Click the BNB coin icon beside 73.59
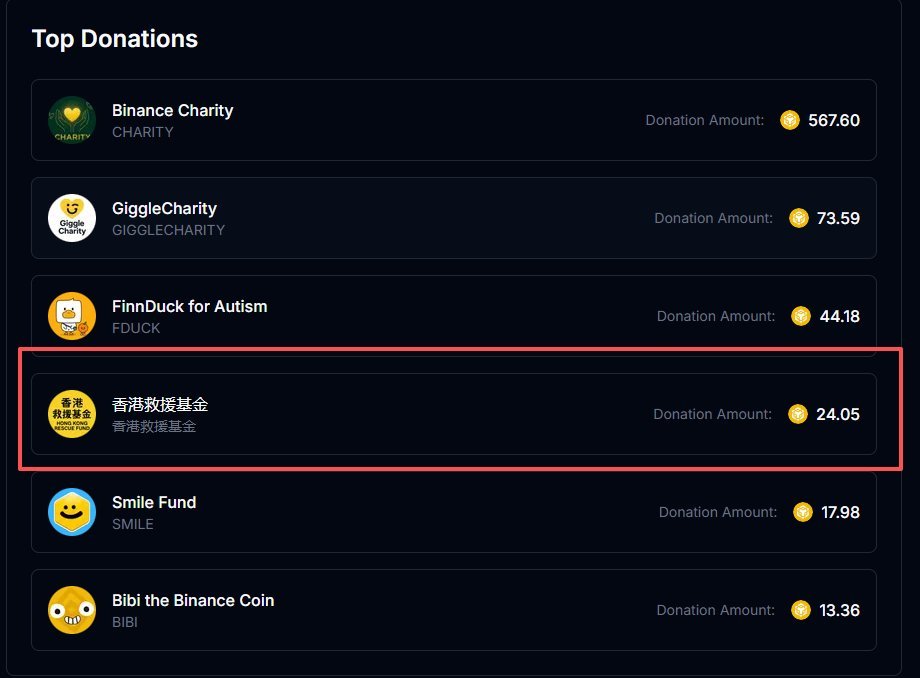 (798, 218)
